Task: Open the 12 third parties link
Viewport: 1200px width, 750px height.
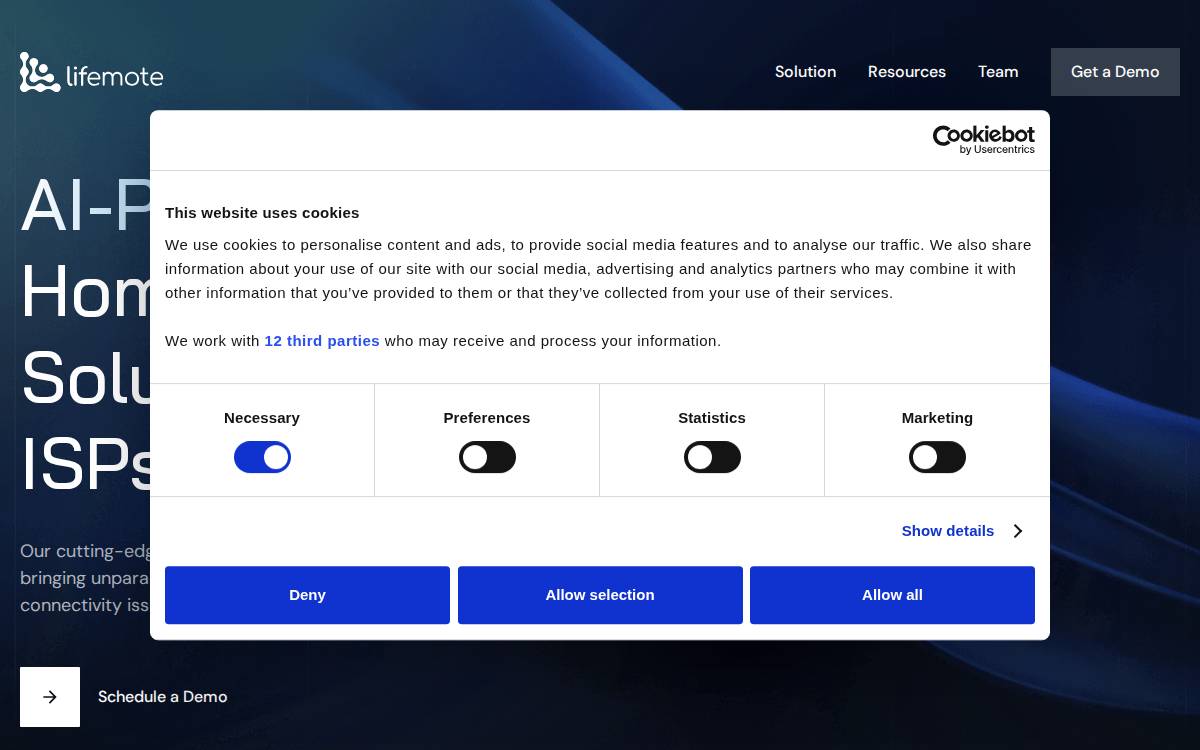Action: [x=322, y=341]
